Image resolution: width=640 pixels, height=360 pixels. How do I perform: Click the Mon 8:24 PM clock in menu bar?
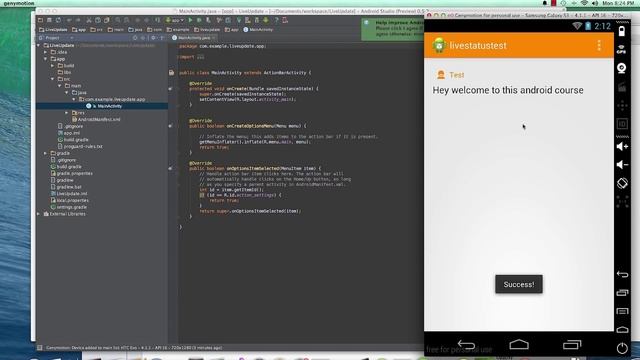tap(618, 3)
